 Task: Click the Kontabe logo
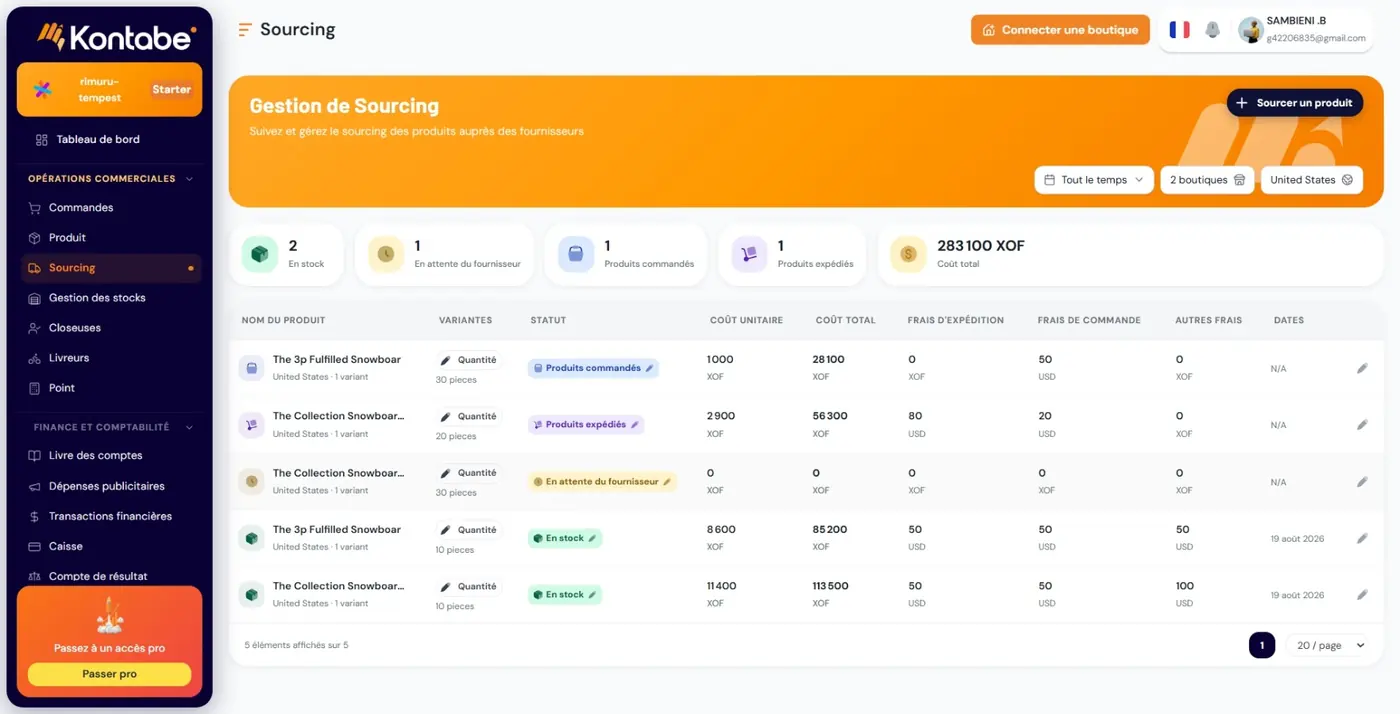point(116,37)
